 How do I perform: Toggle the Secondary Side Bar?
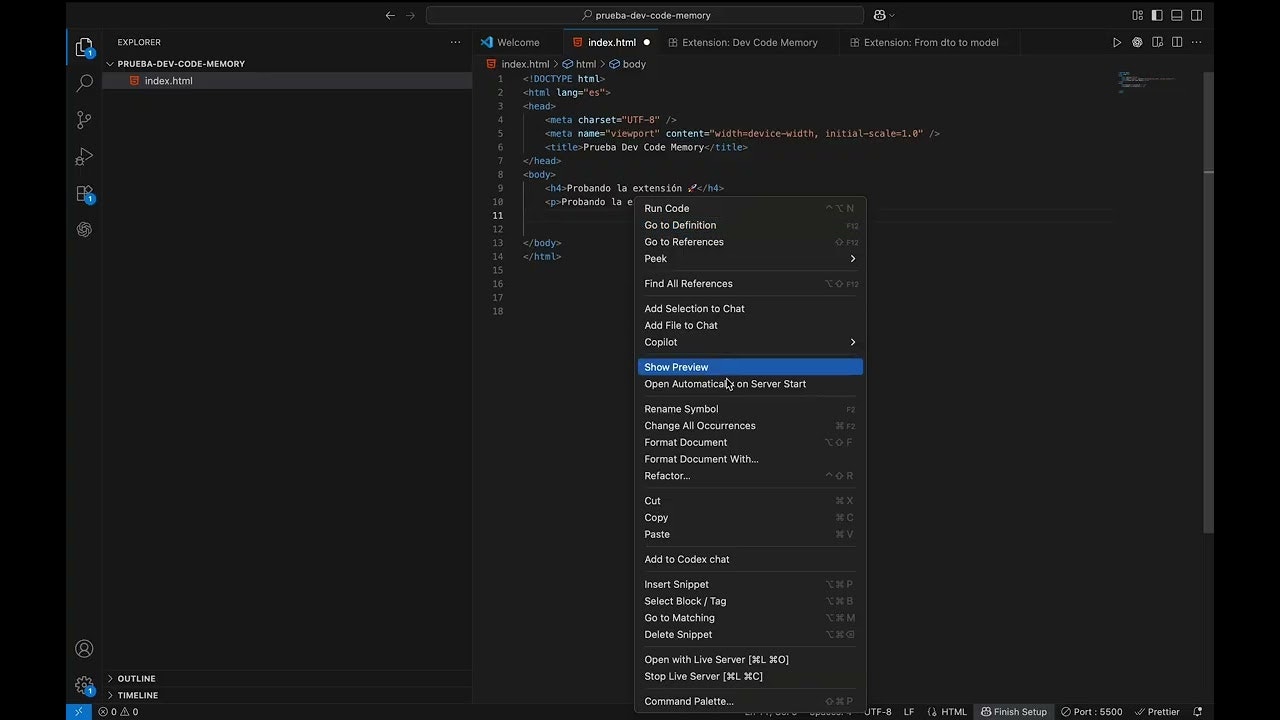(x=1197, y=15)
